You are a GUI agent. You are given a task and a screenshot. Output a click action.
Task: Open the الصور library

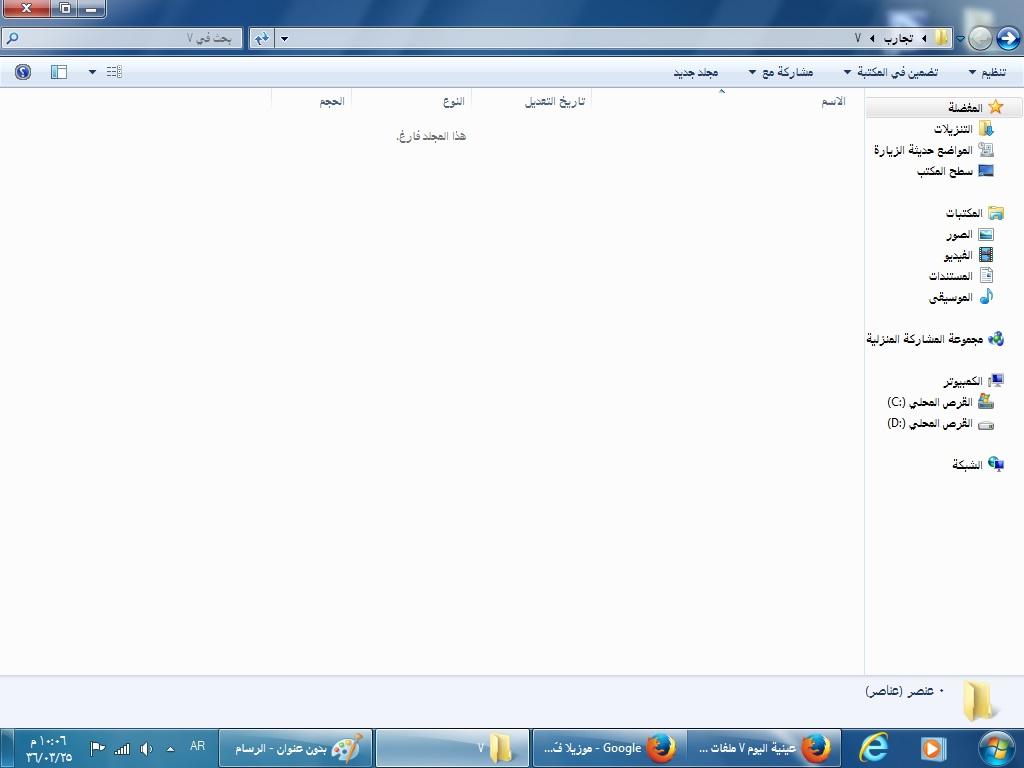[x=959, y=234]
